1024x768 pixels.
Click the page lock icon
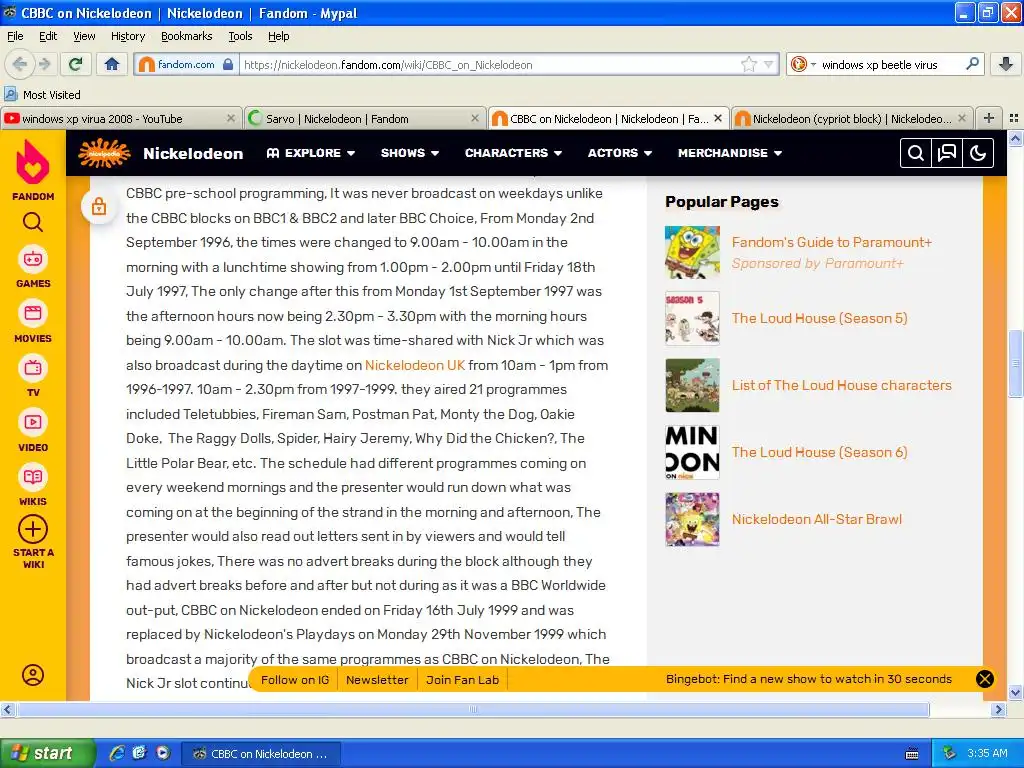99,206
